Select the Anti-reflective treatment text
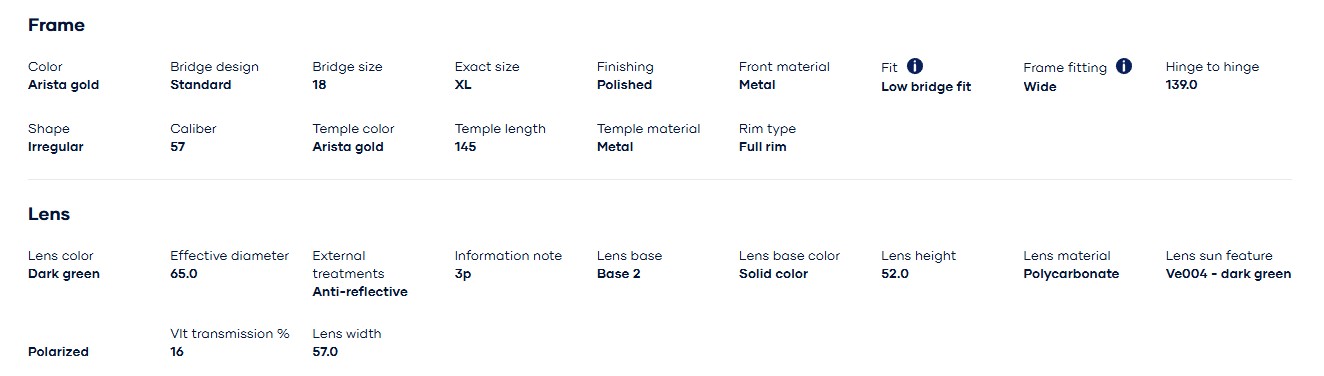Image resolution: width=1324 pixels, height=376 pixels. [x=360, y=292]
